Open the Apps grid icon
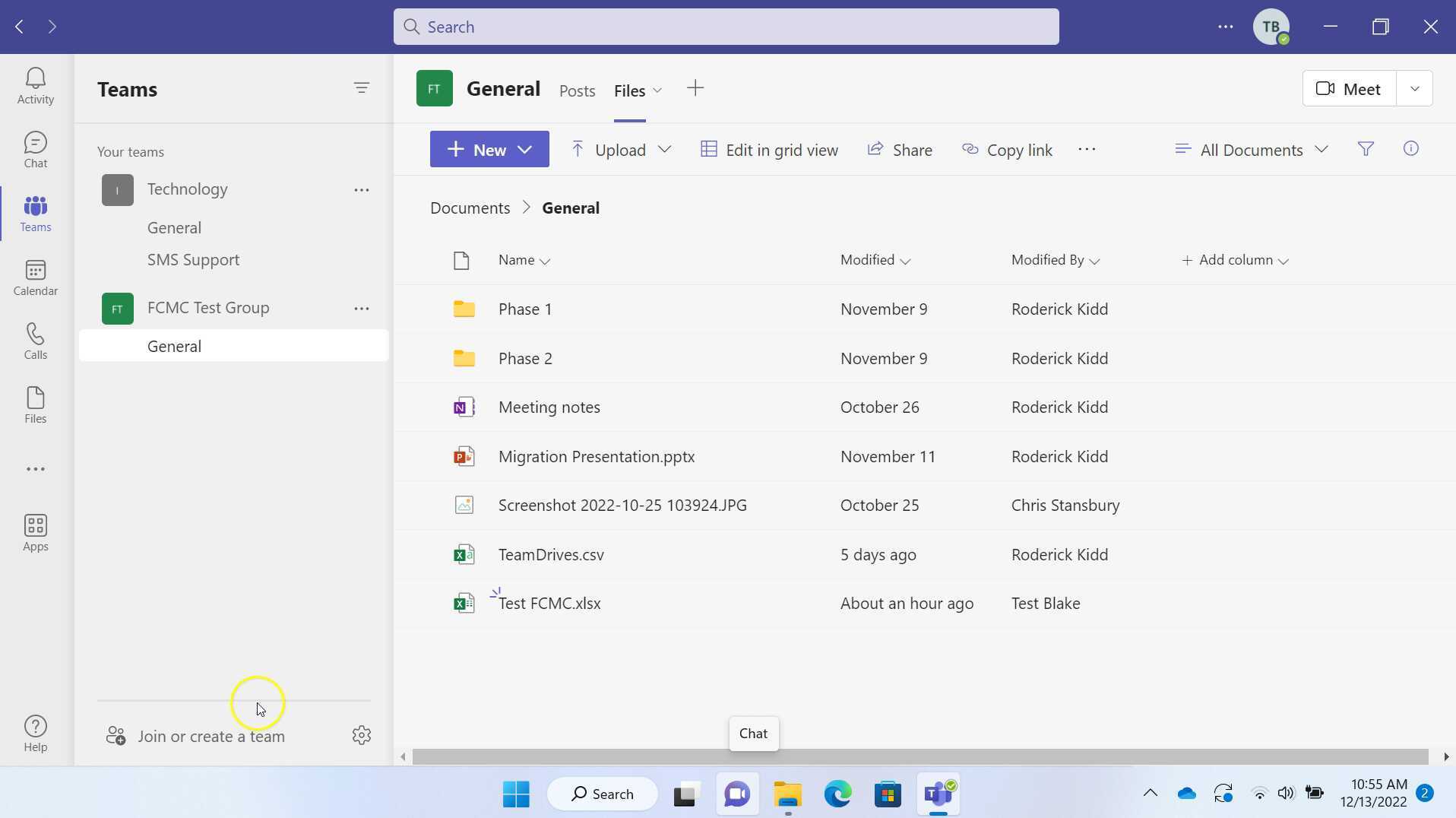Image resolution: width=1456 pixels, height=818 pixels. (x=35, y=532)
